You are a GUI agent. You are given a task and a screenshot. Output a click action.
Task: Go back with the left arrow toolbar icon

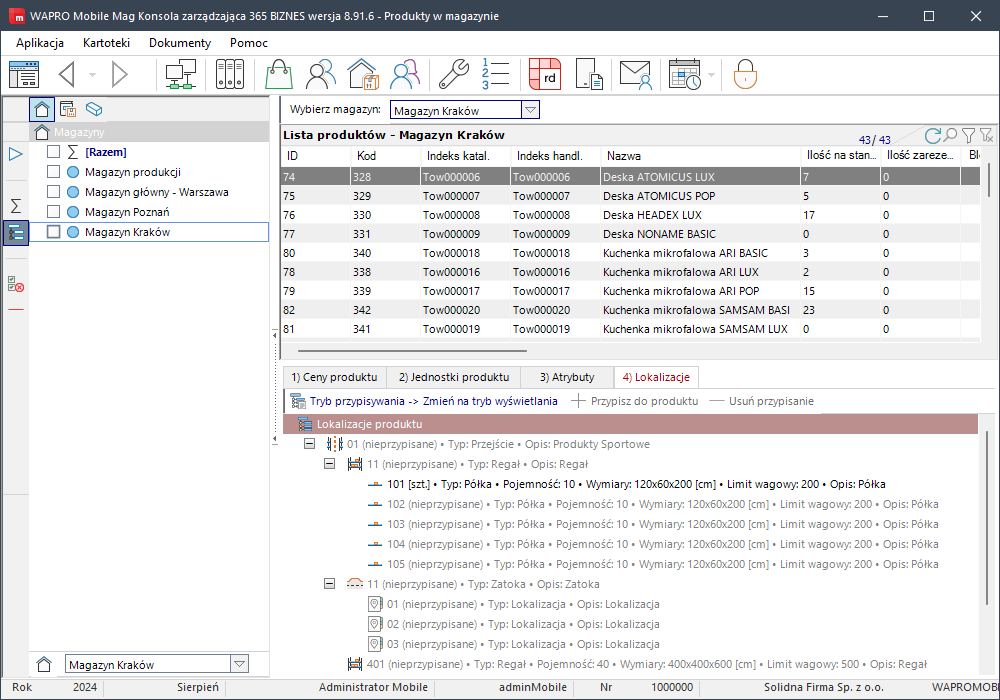coord(67,75)
